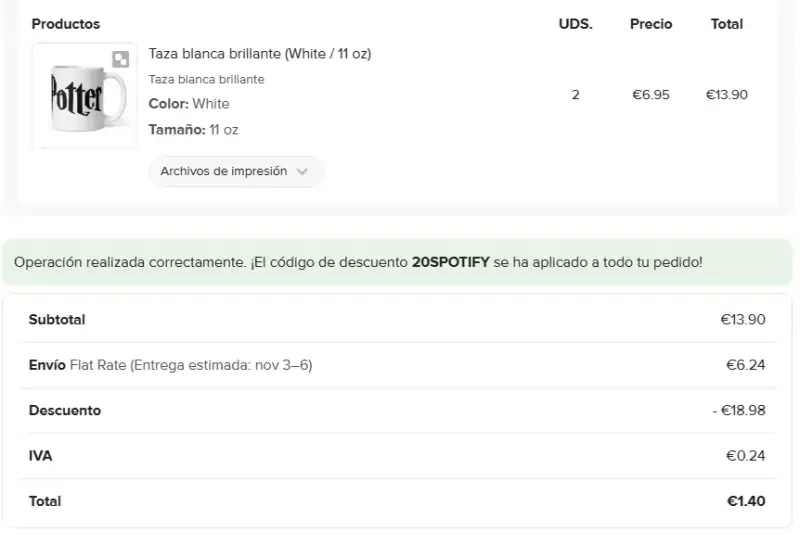Click the Tamaño: 11 oz attribute
Viewport: 800px width, 544px height.
click(193, 130)
